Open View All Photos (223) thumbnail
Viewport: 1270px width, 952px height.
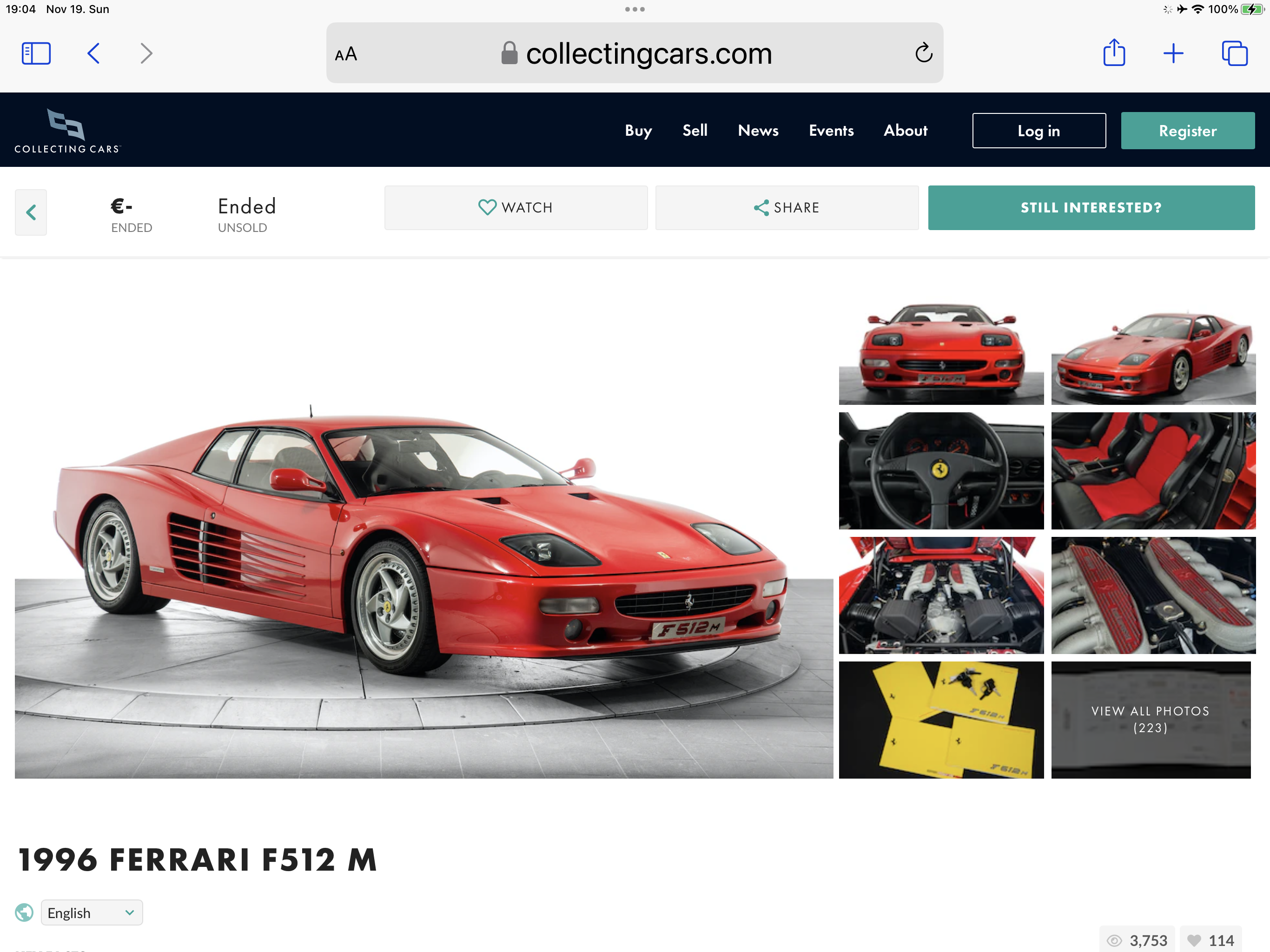point(1151,720)
